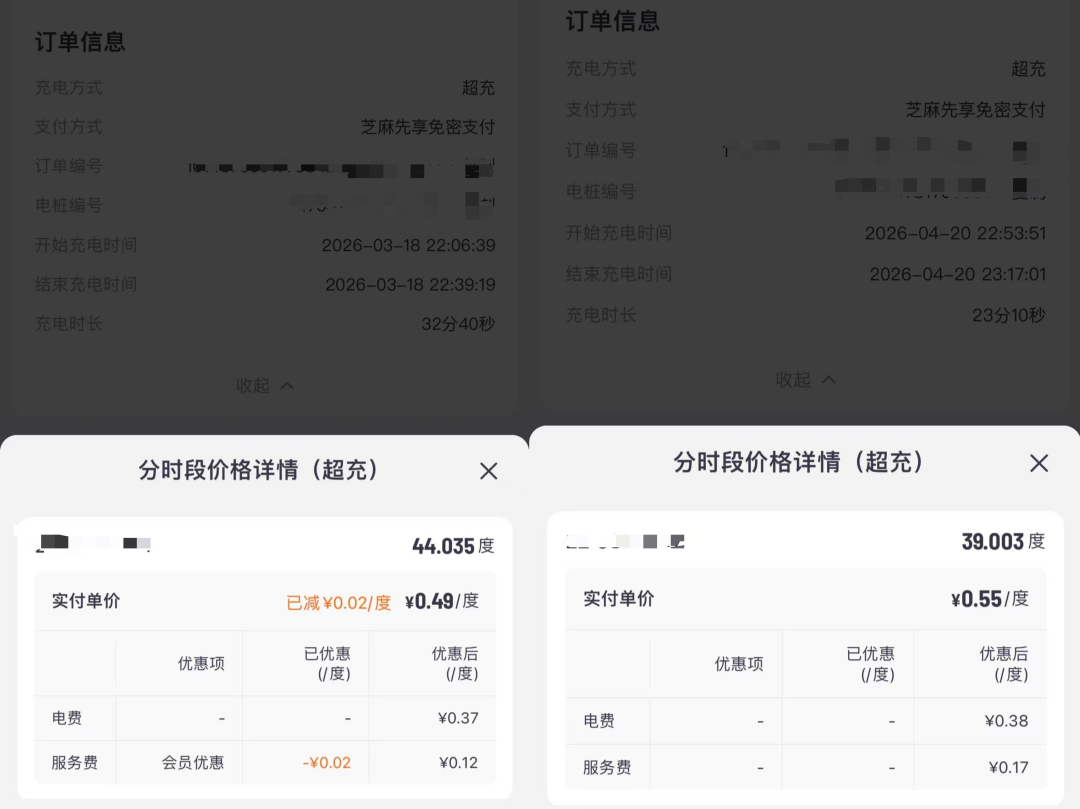Tap the 44.035度 charged energy amount
The height and width of the screenshot is (809, 1080).
(452, 546)
